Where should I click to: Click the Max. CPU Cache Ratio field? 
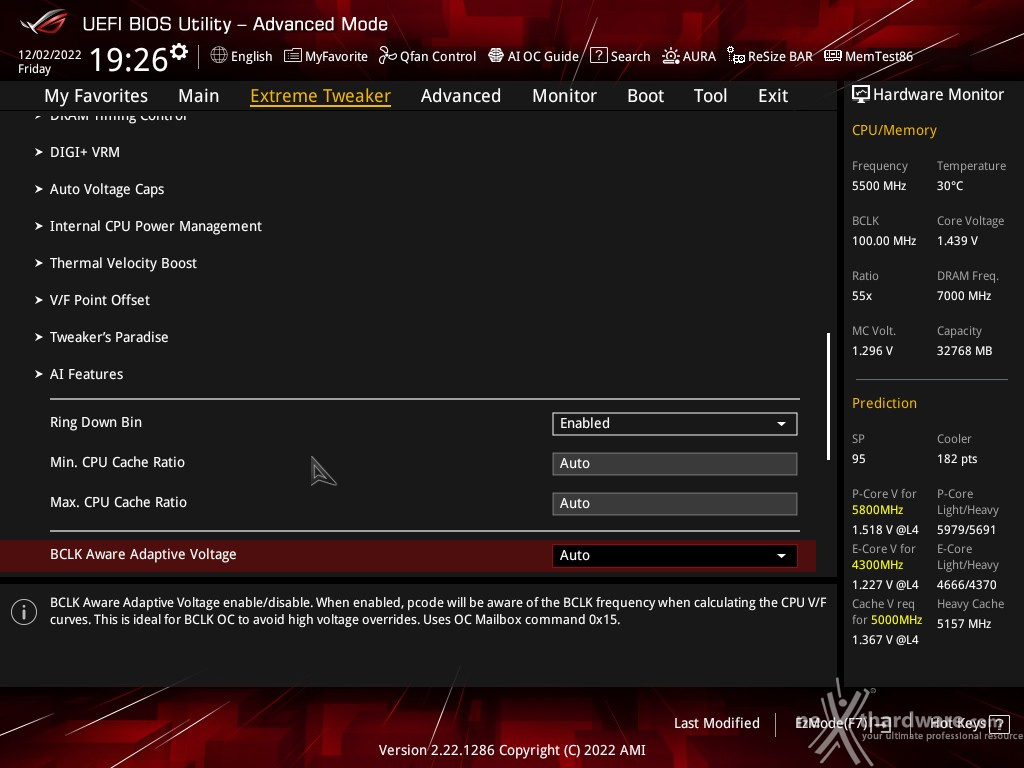(x=675, y=504)
